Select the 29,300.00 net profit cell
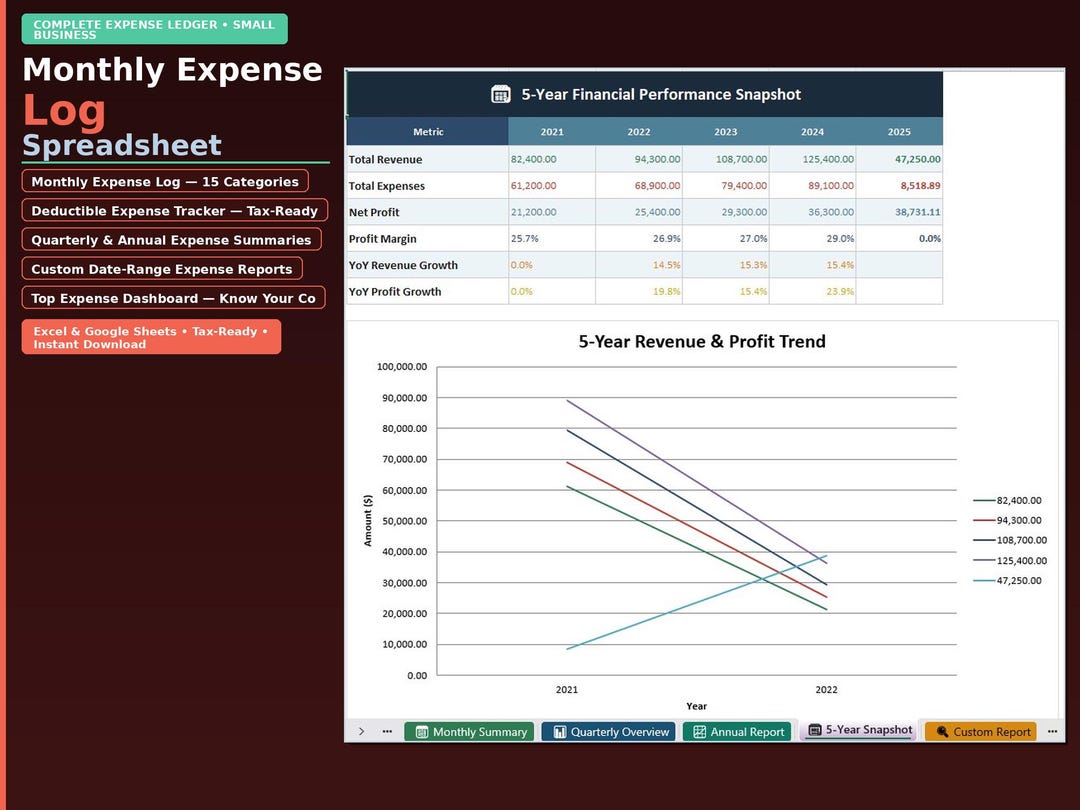 (725, 212)
